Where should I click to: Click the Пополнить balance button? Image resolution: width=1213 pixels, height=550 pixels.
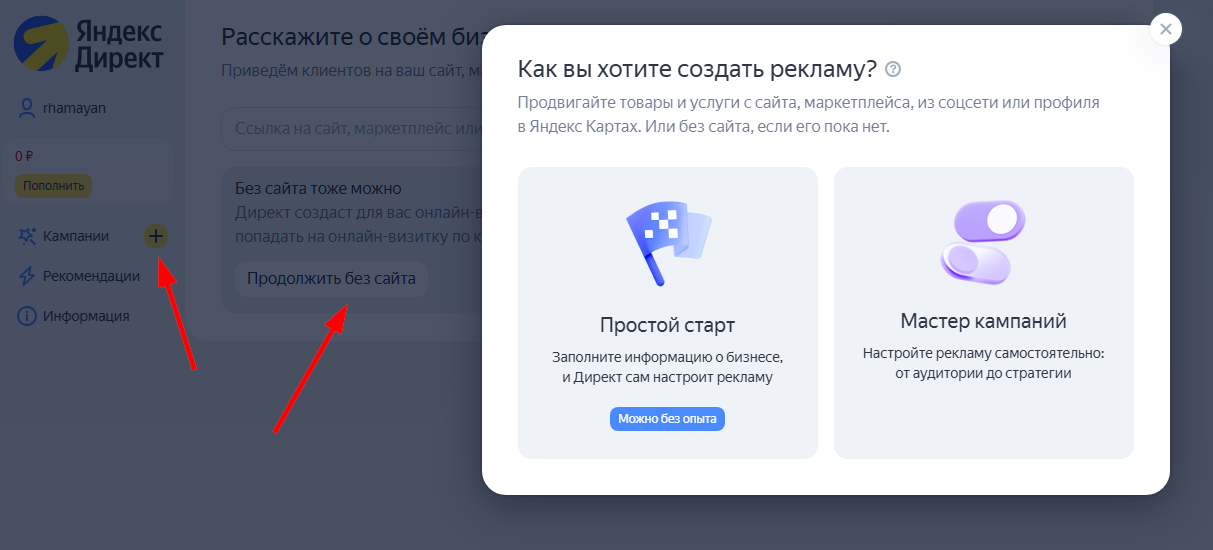pos(53,186)
